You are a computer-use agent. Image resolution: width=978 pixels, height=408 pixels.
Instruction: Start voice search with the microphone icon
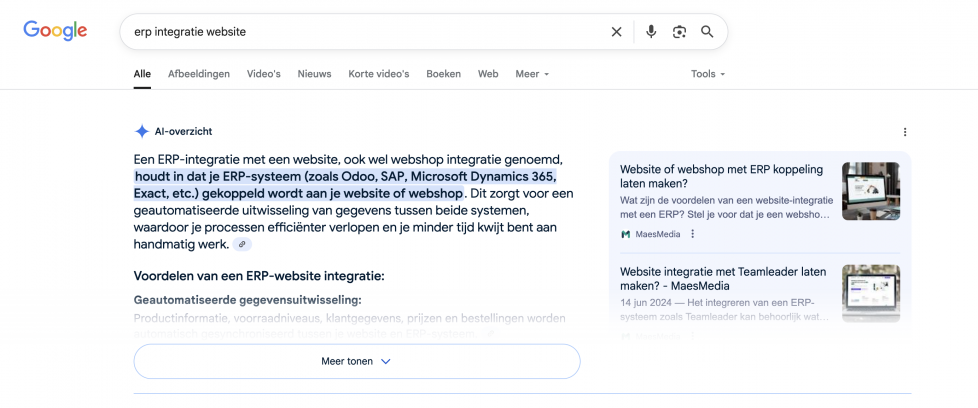coord(651,32)
